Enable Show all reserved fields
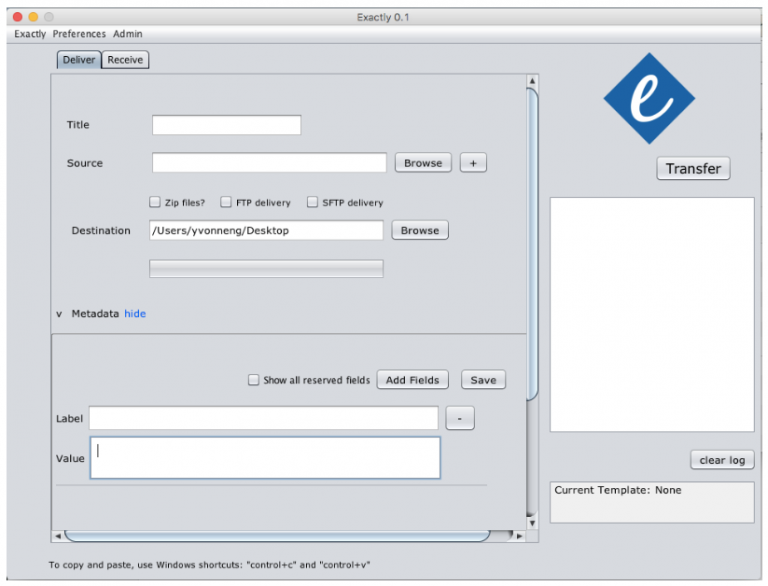This screenshot has height=586, width=768. tap(254, 380)
